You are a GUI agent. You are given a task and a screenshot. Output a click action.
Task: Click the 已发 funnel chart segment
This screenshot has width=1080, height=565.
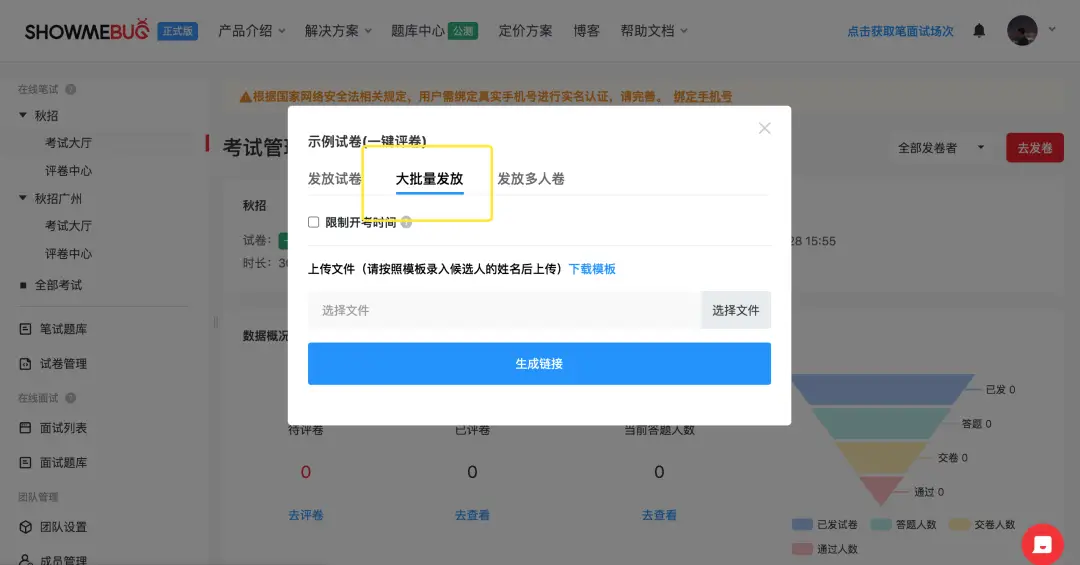tap(884, 390)
